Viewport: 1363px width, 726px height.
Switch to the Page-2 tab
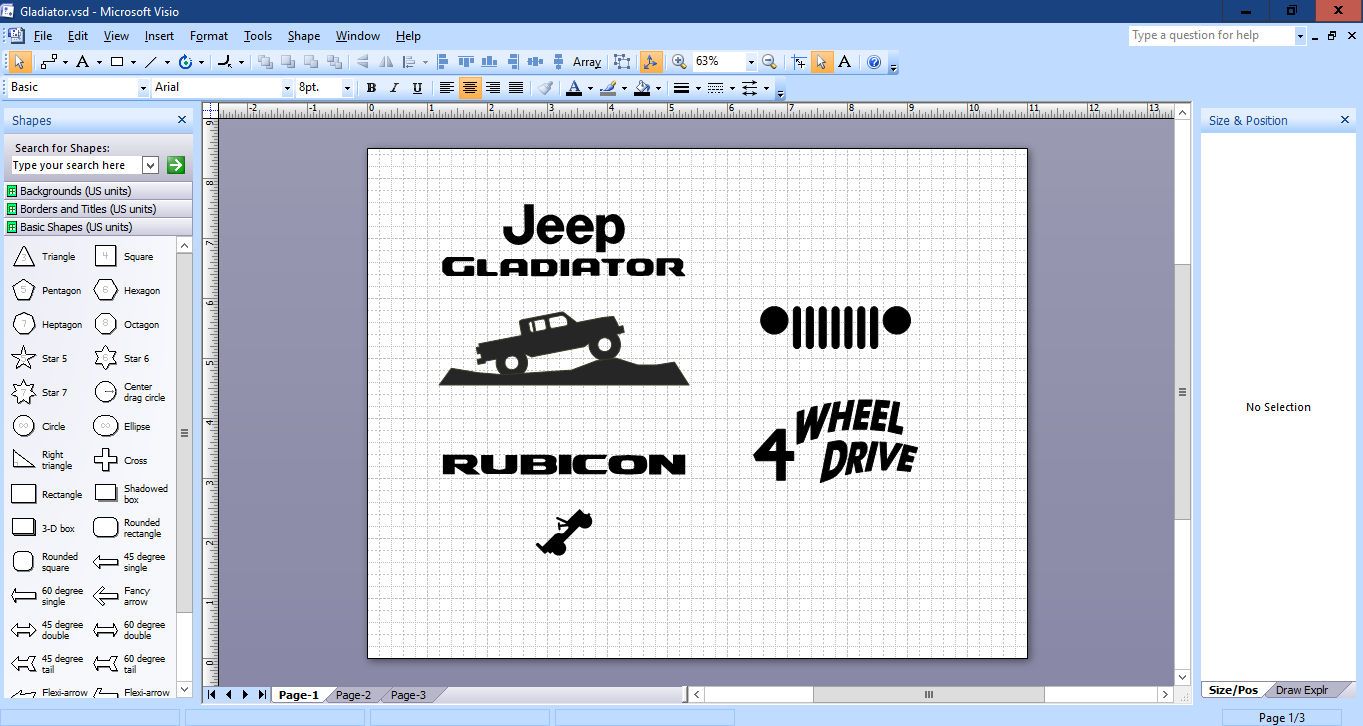353,695
